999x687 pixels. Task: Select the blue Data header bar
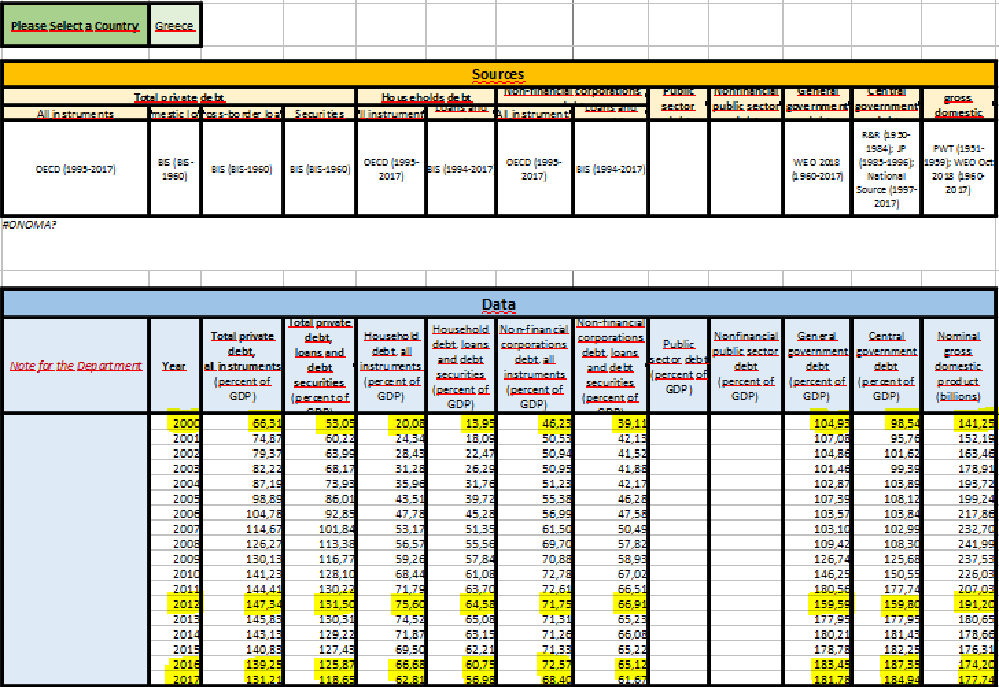point(498,304)
